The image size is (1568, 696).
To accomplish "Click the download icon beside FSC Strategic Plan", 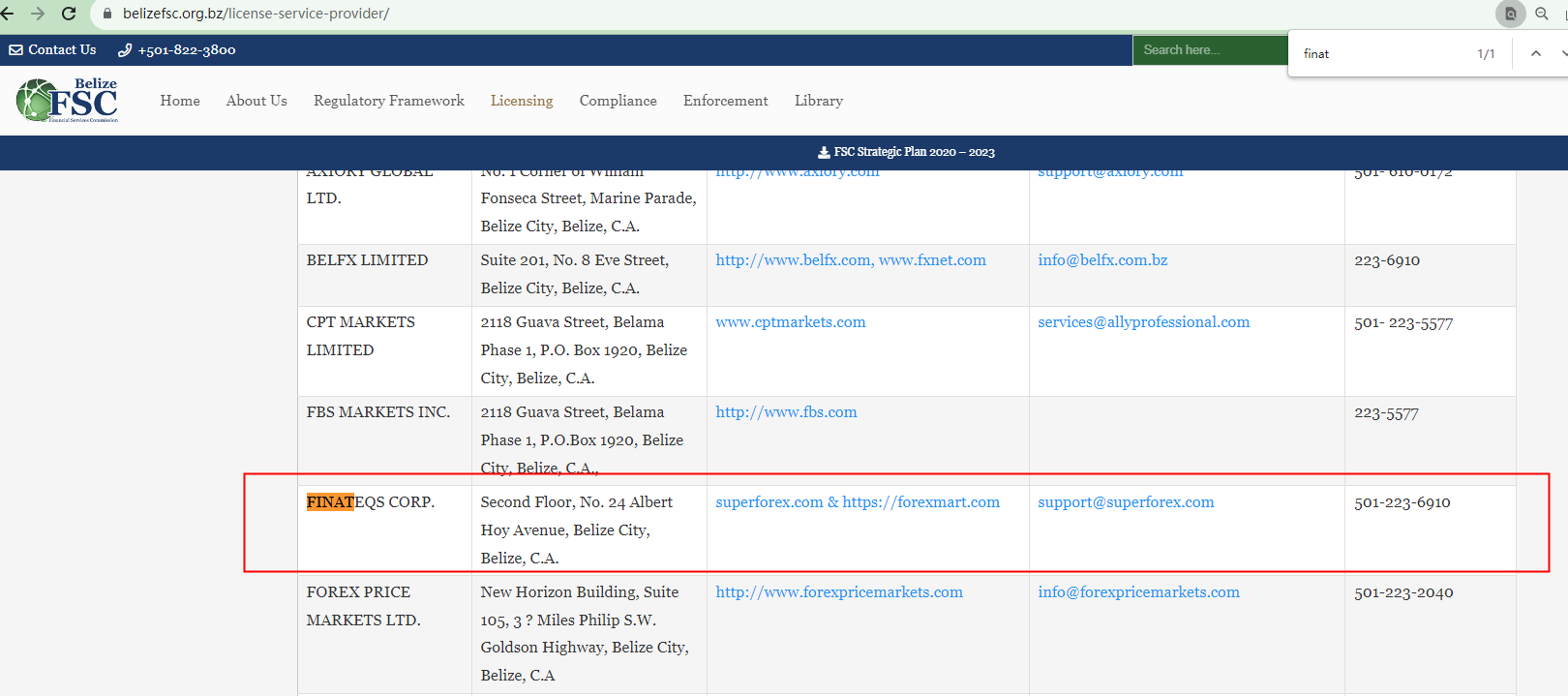I will [824, 153].
